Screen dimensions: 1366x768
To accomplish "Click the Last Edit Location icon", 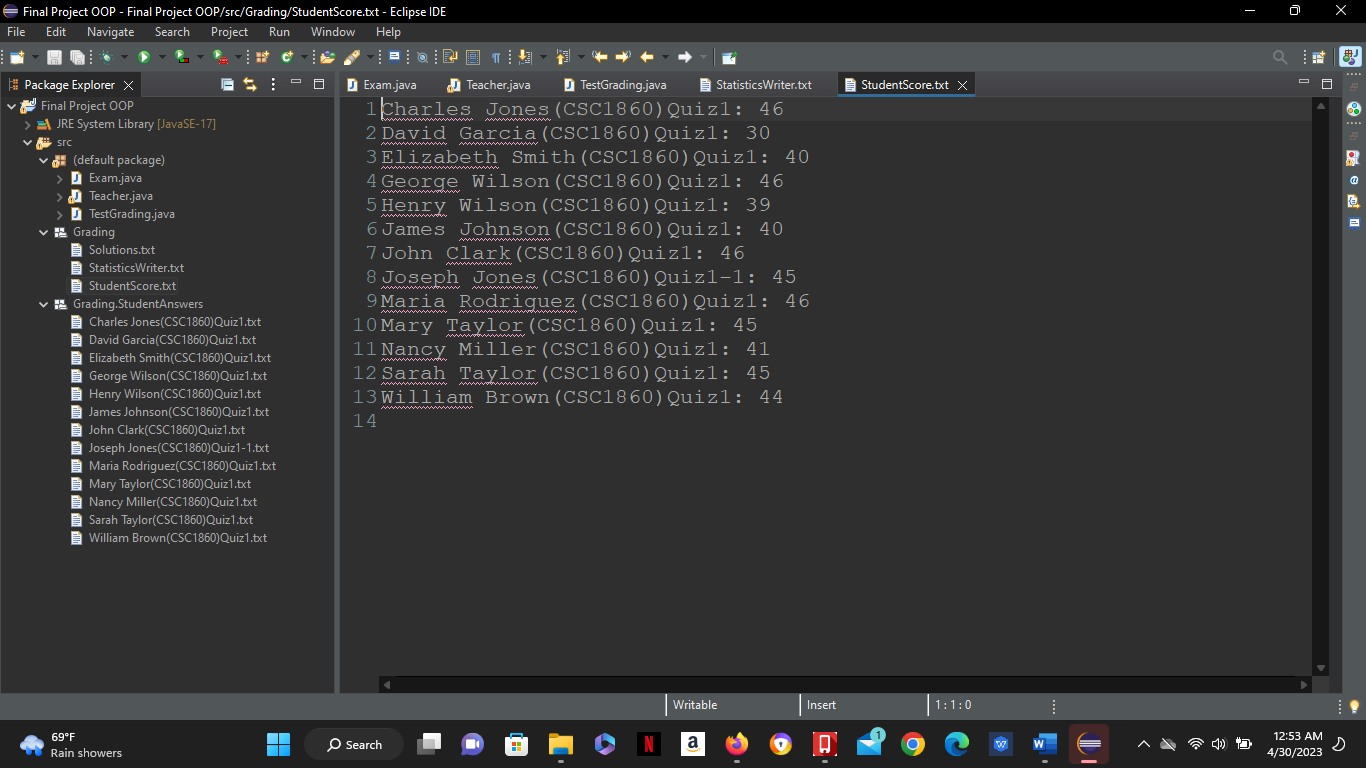I will 600,57.
